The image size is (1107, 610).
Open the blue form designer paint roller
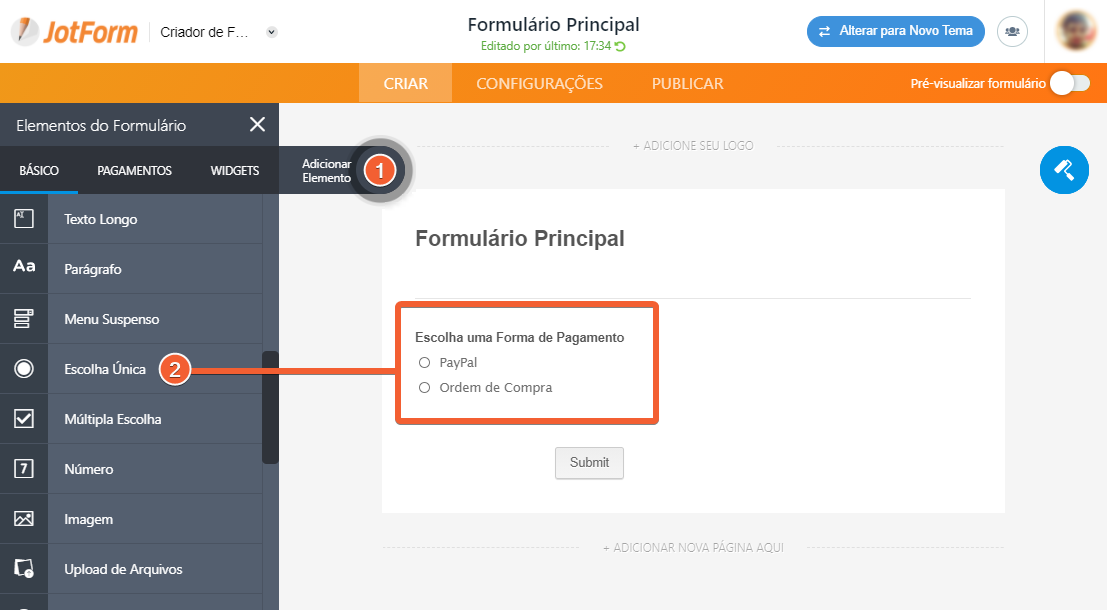1064,170
